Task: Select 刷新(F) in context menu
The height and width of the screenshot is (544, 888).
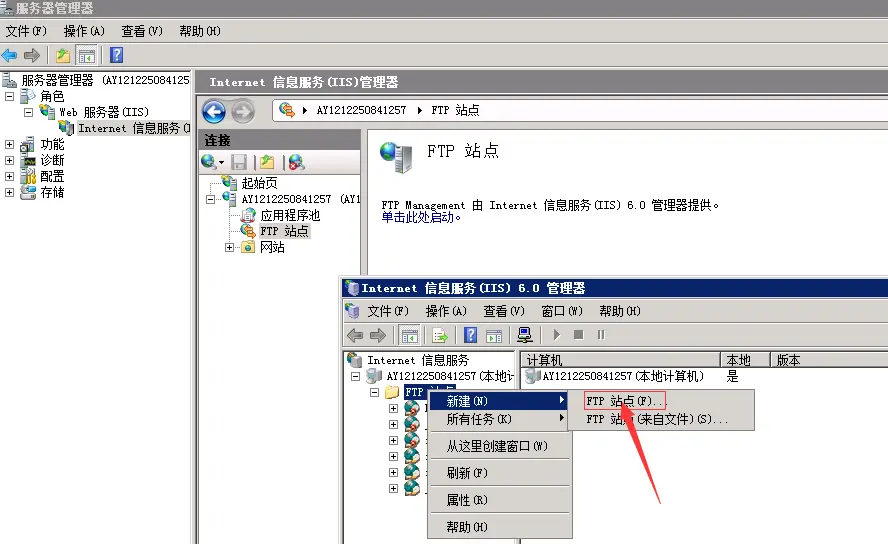Action: tap(500, 473)
